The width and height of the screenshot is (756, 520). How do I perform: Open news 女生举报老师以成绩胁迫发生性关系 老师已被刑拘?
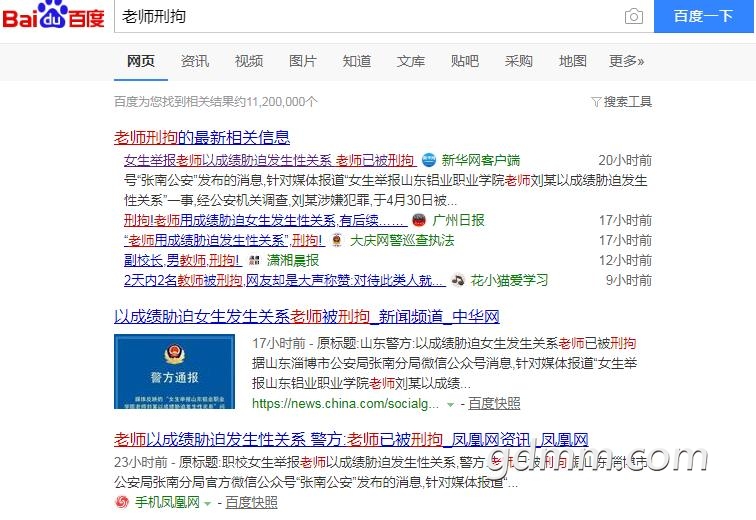[270, 160]
